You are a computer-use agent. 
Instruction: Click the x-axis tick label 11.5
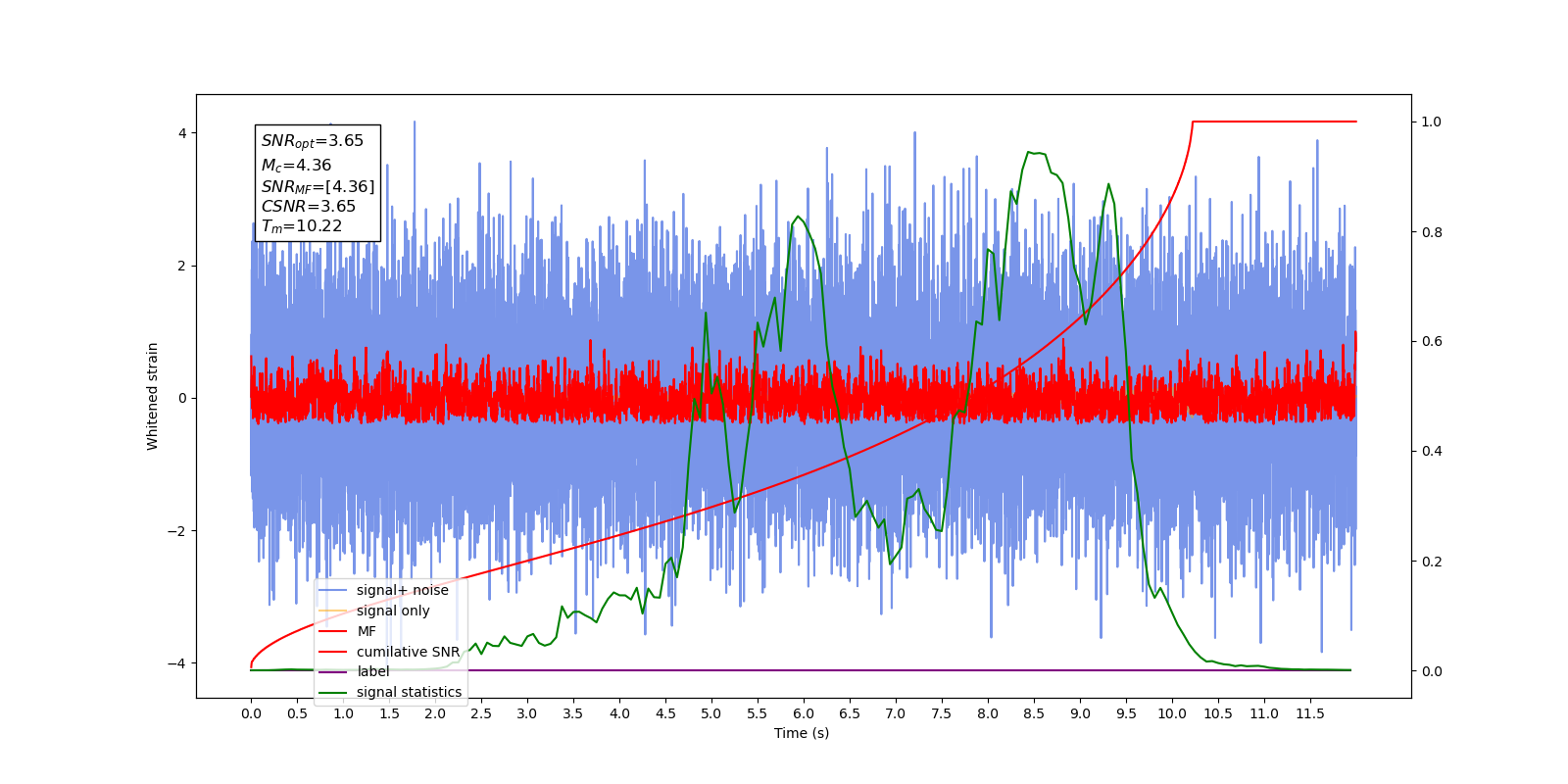click(x=1310, y=713)
